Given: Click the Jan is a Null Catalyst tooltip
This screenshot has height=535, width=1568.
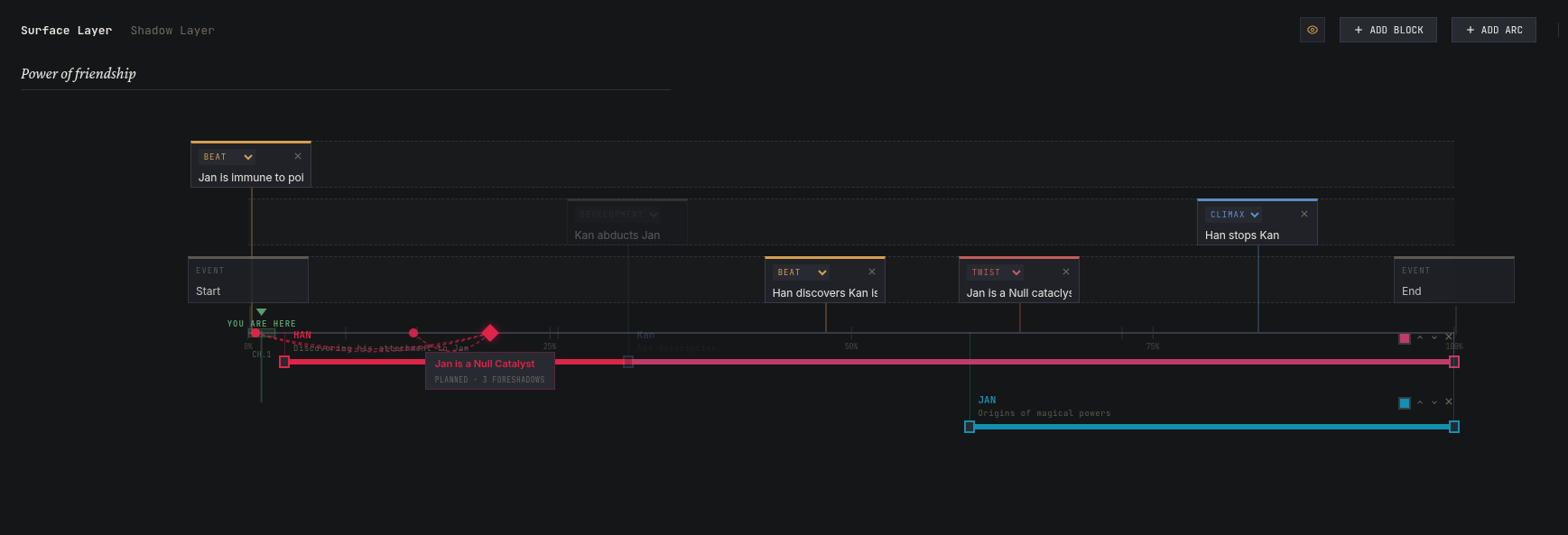Looking at the screenshot, I should coord(490,371).
